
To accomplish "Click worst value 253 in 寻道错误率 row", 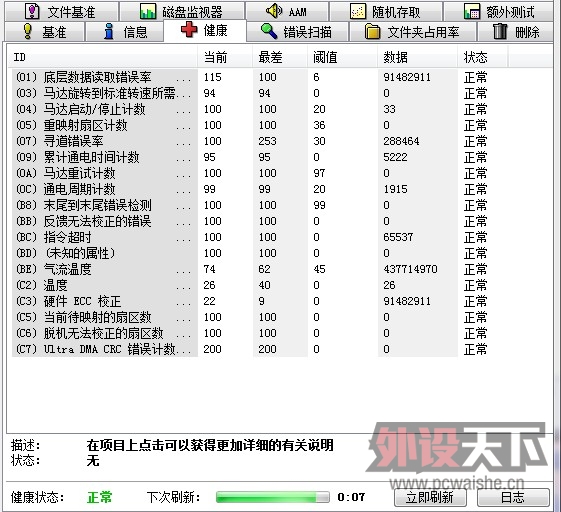I will pos(267,141).
